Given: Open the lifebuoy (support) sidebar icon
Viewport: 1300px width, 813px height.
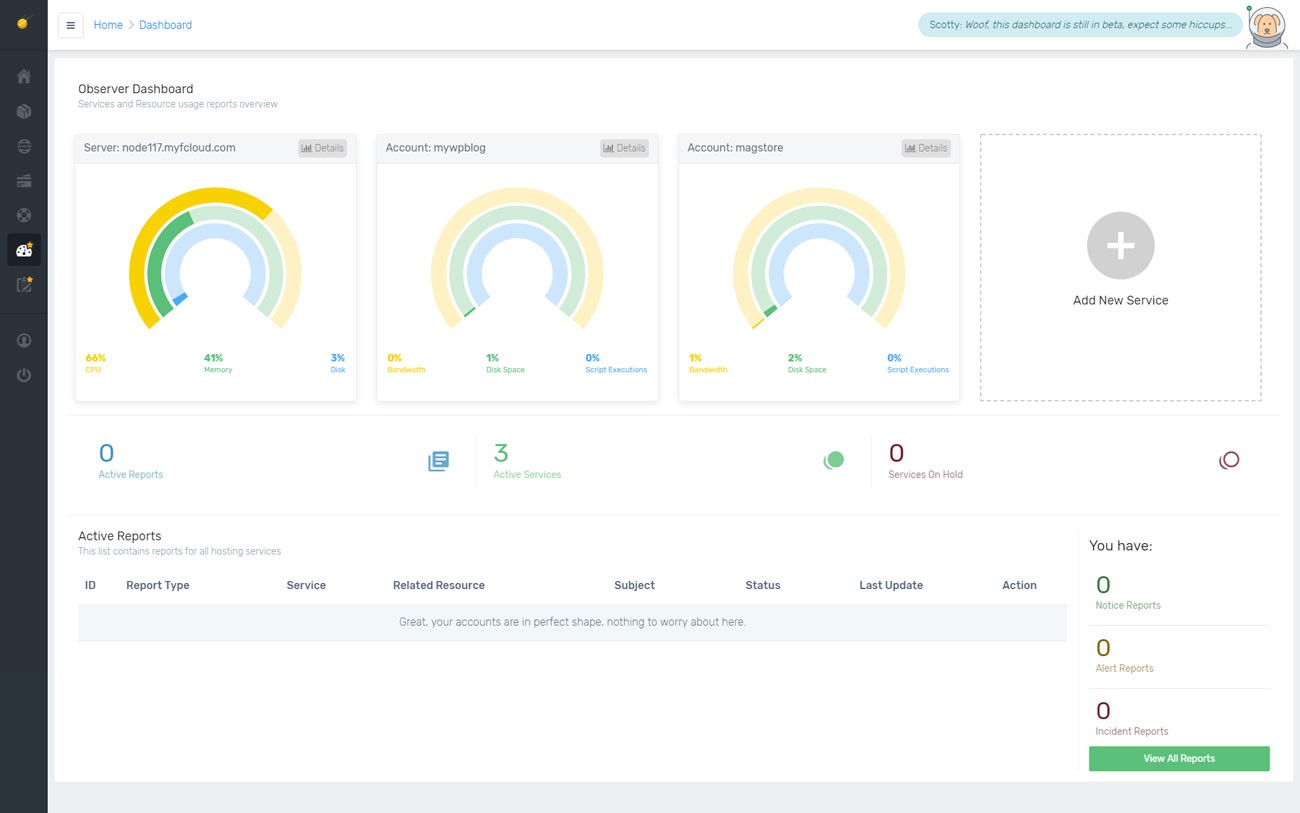Looking at the screenshot, I should tap(24, 215).
